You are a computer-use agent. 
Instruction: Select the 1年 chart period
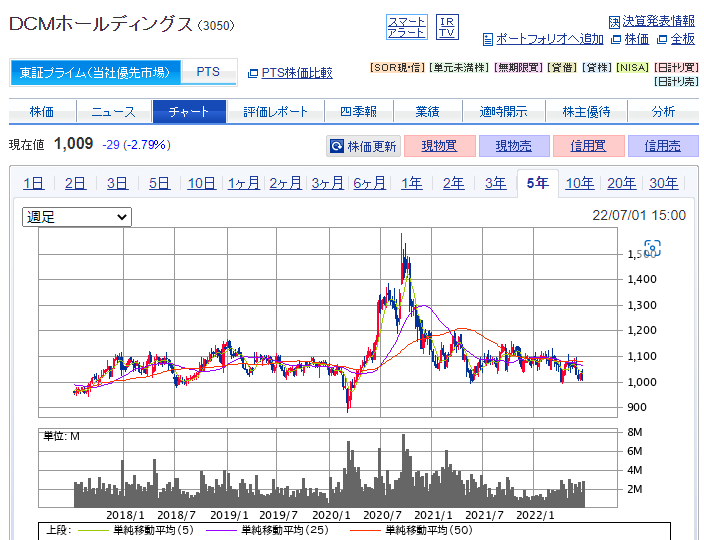(412, 183)
